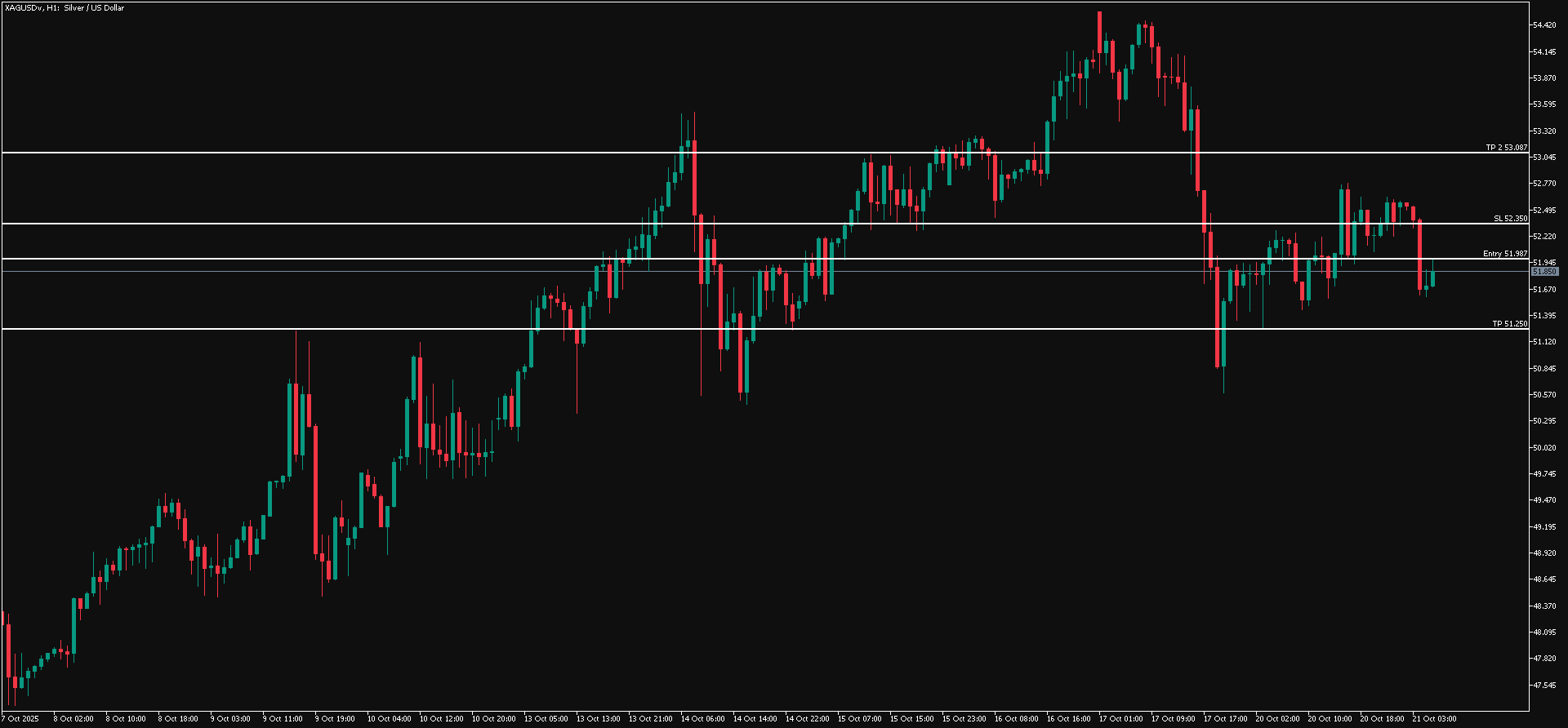Click the 9 Oct 11:00 time label
The width and height of the screenshot is (1568, 728).
(283, 719)
